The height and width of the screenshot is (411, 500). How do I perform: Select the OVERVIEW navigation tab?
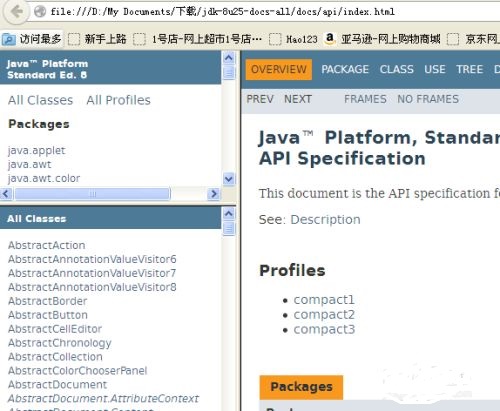(x=279, y=69)
